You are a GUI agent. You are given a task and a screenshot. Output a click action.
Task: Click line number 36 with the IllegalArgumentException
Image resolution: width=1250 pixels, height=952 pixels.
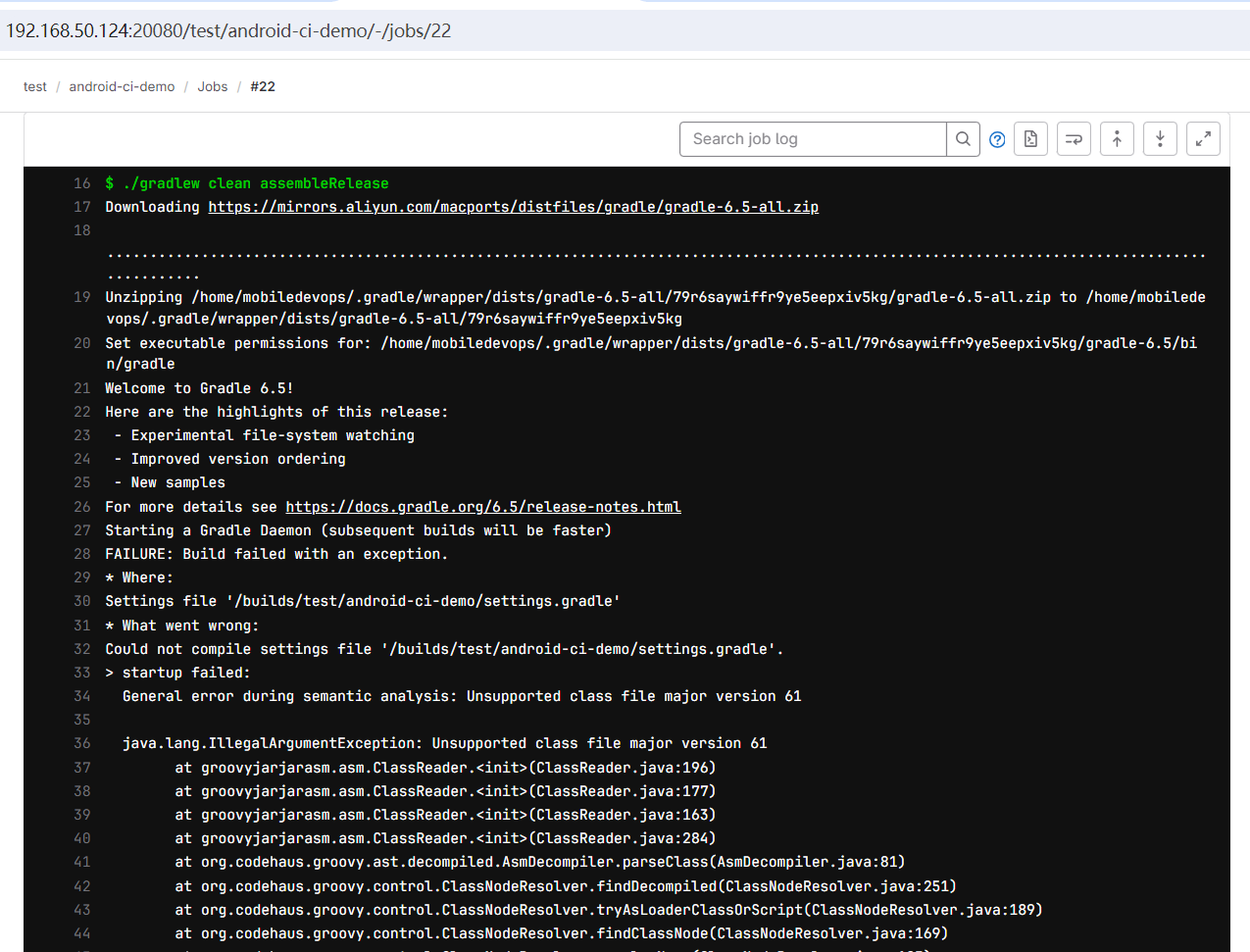coord(81,743)
